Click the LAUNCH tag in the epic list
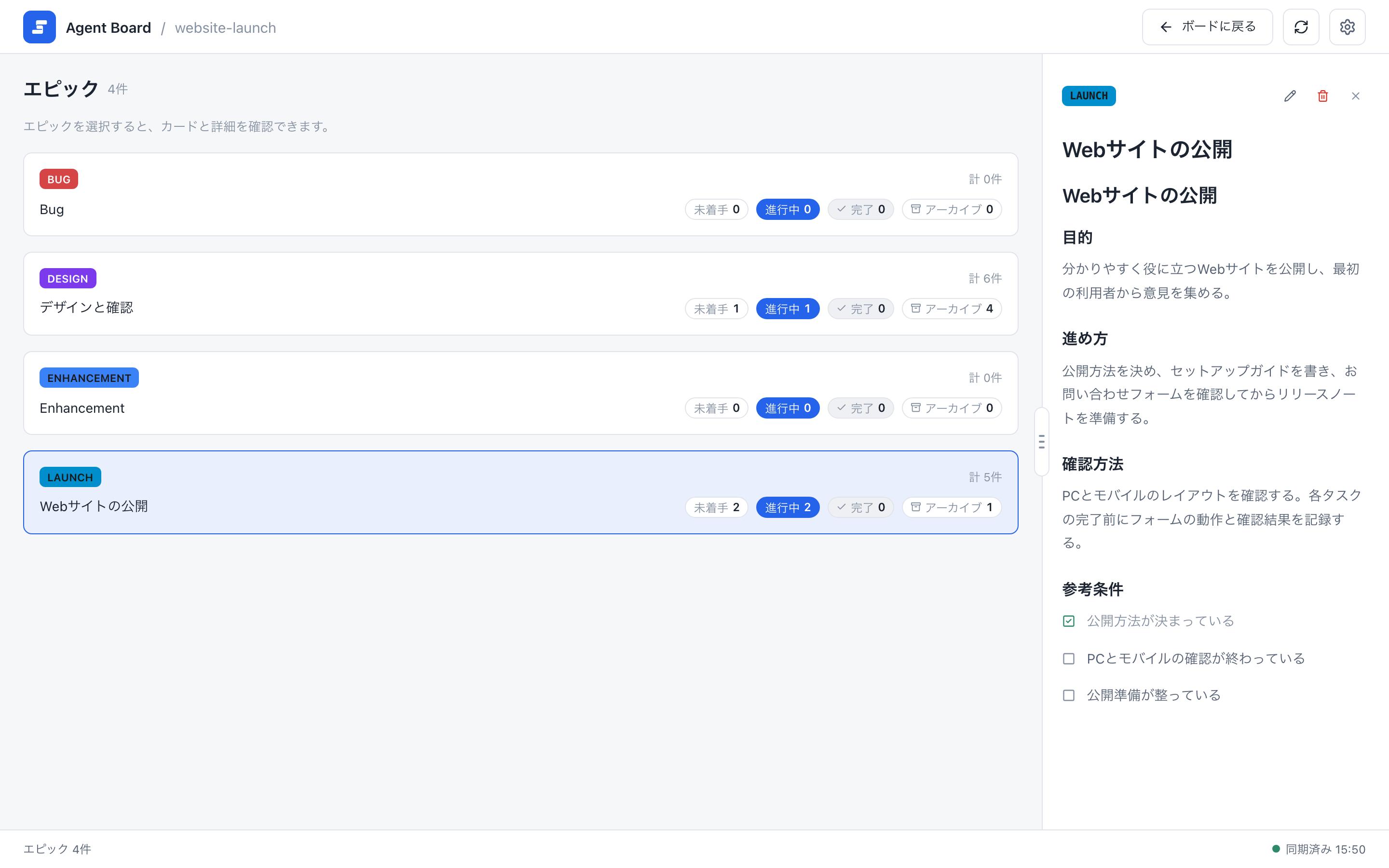This screenshot has width=1389, height=868. tap(70, 477)
